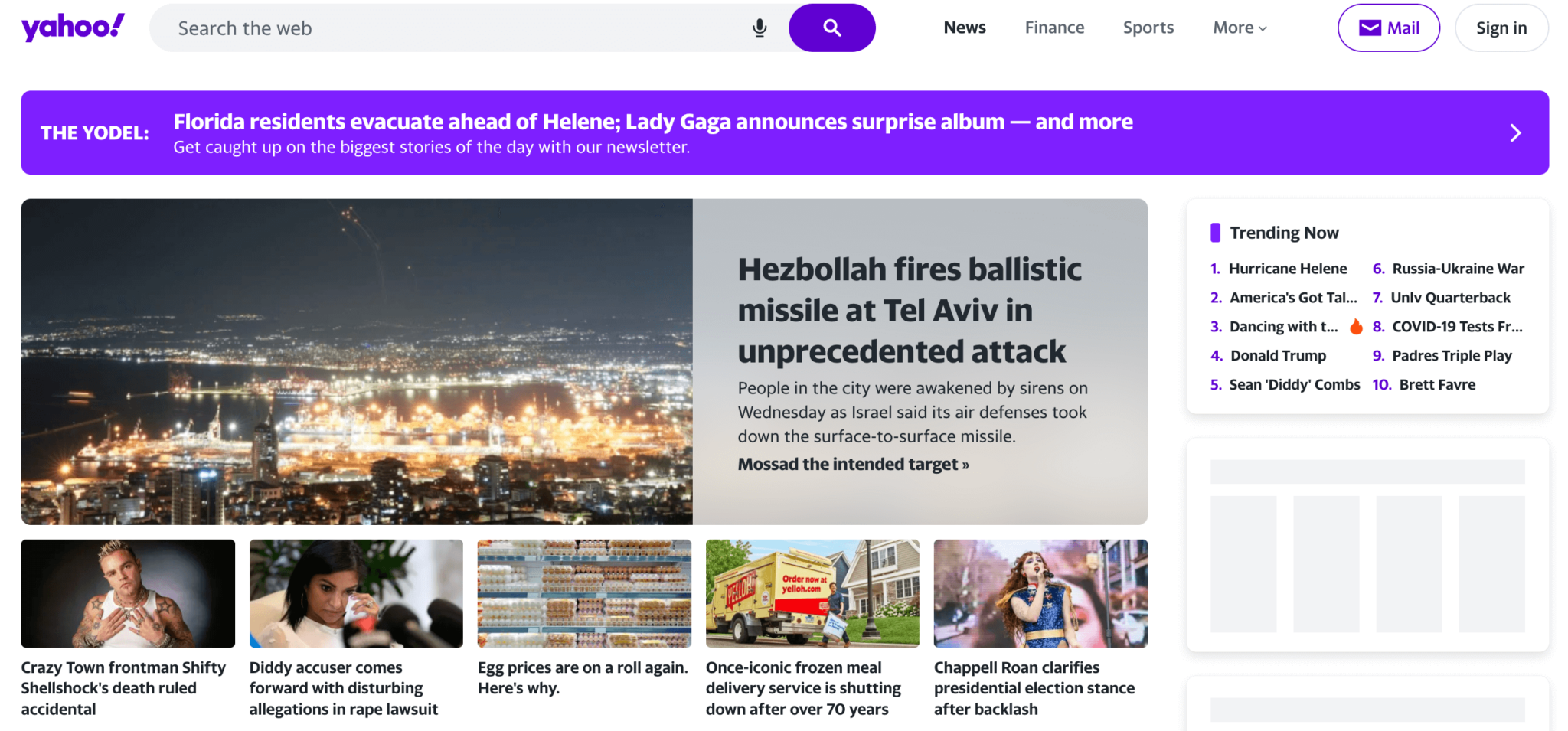Screen dimensions: 1568x731
Task: Go to the Finance section
Action: click(1054, 28)
